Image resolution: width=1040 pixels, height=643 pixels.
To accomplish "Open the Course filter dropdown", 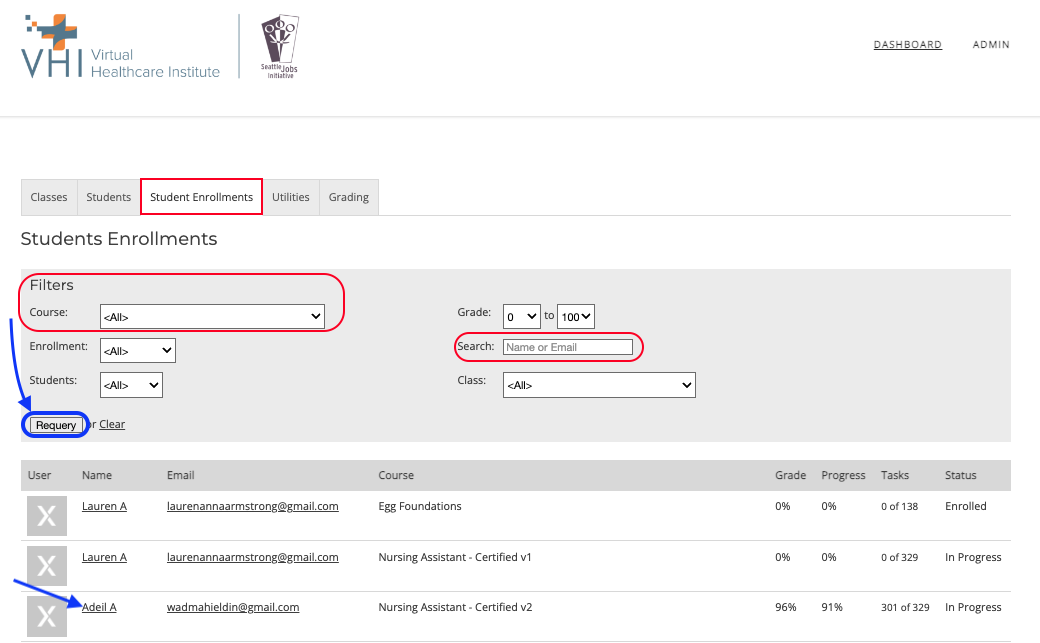I will click(x=212, y=317).
